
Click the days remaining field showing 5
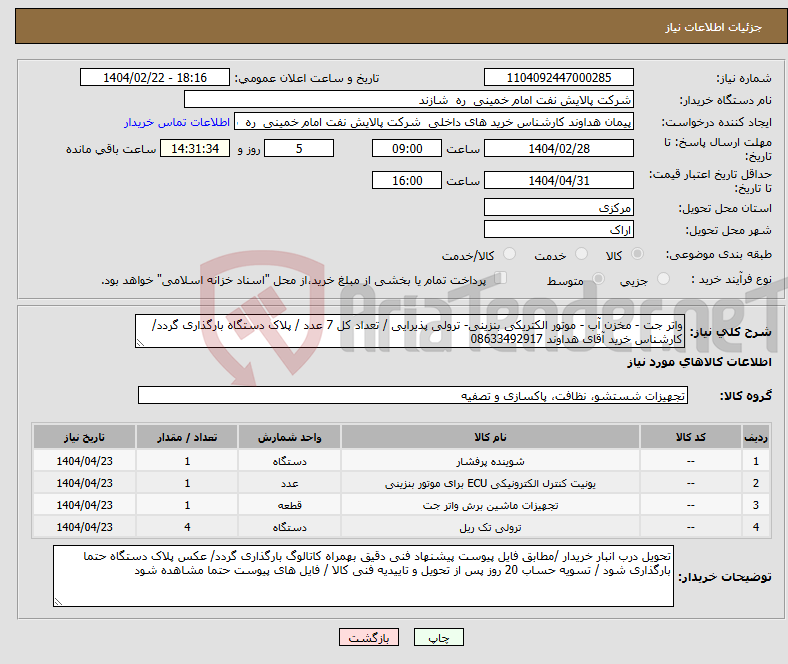click(299, 148)
